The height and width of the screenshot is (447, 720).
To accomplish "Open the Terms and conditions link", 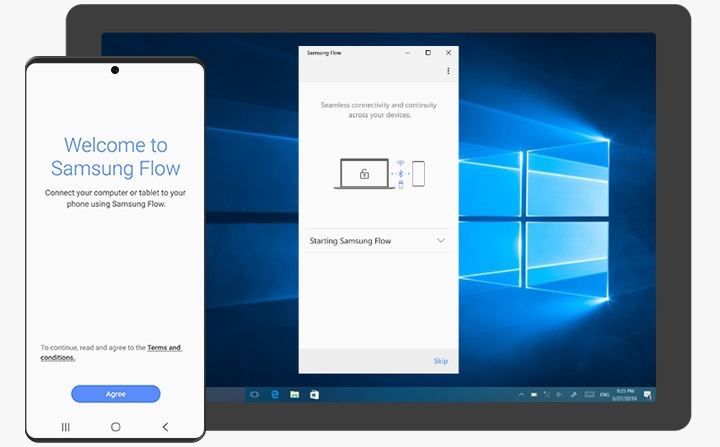I will point(111,352).
